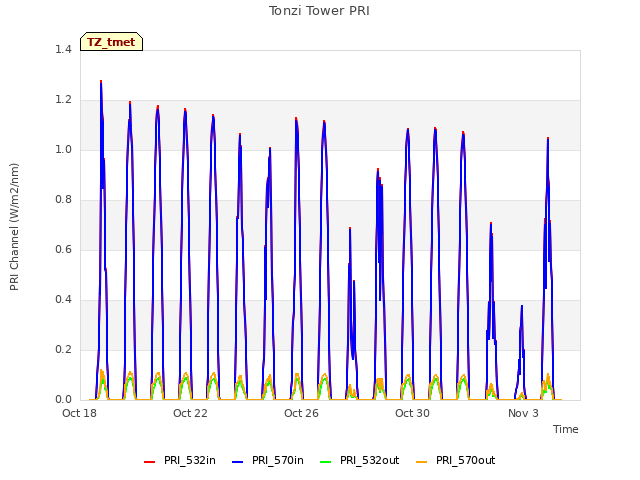
Task: Toggle the PRI_532in legend entry
Action: pos(180,460)
